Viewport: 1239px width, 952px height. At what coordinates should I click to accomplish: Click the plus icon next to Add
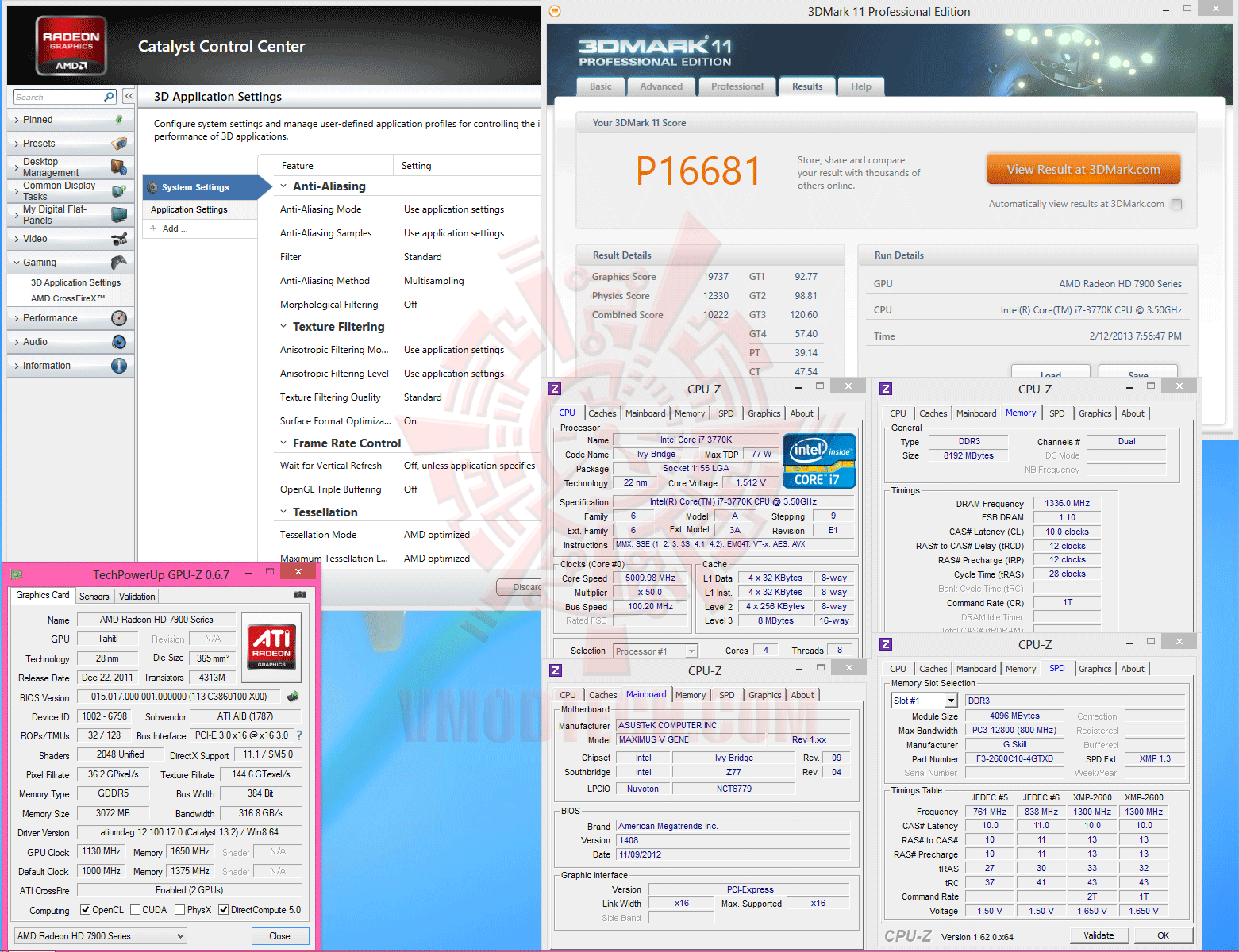(x=153, y=228)
